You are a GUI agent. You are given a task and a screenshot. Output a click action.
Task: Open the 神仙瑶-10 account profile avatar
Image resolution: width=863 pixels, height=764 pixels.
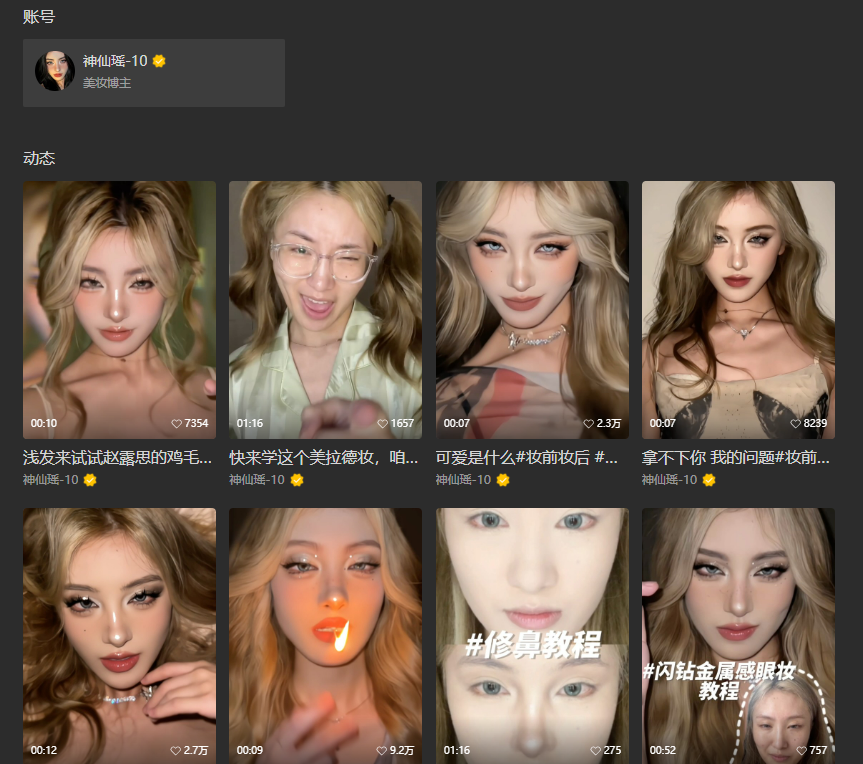point(55,72)
